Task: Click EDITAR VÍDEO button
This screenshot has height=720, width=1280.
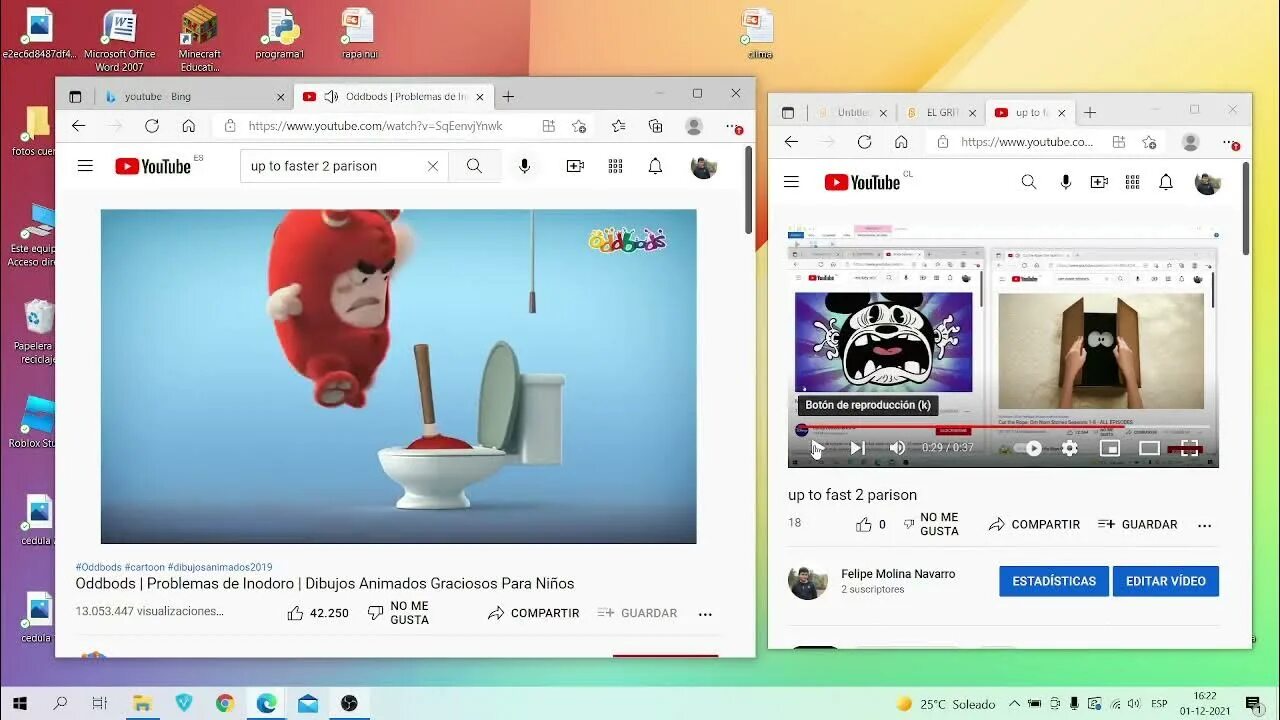Action: pos(1166,581)
